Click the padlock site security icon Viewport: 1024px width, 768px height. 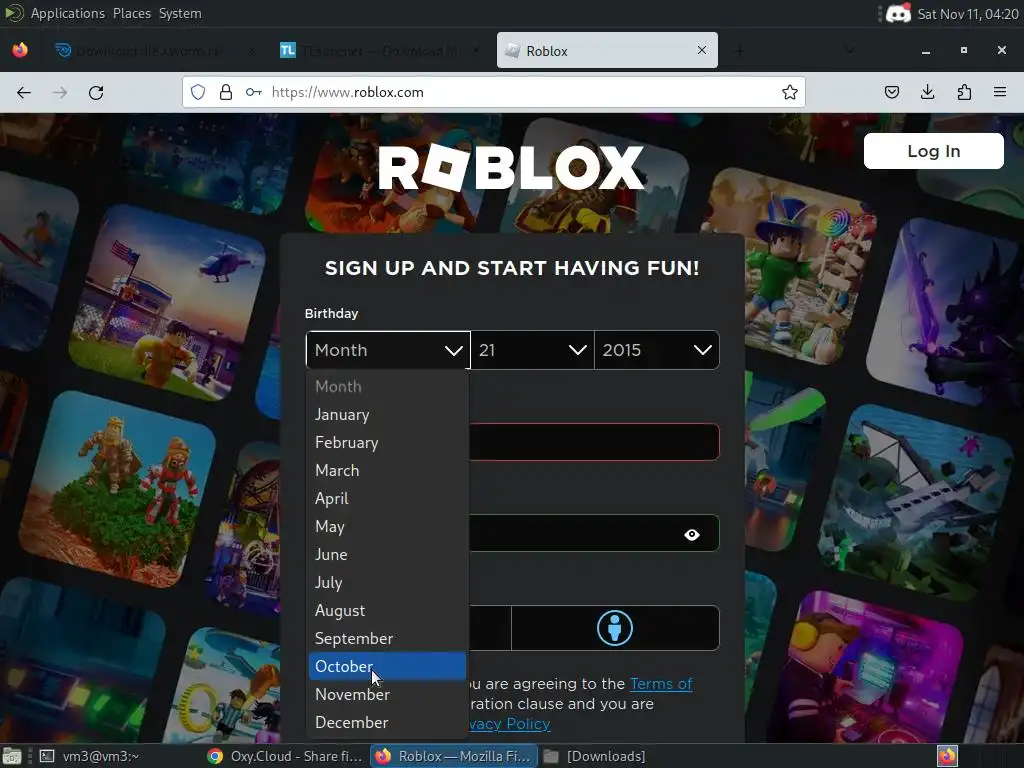tap(226, 93)
